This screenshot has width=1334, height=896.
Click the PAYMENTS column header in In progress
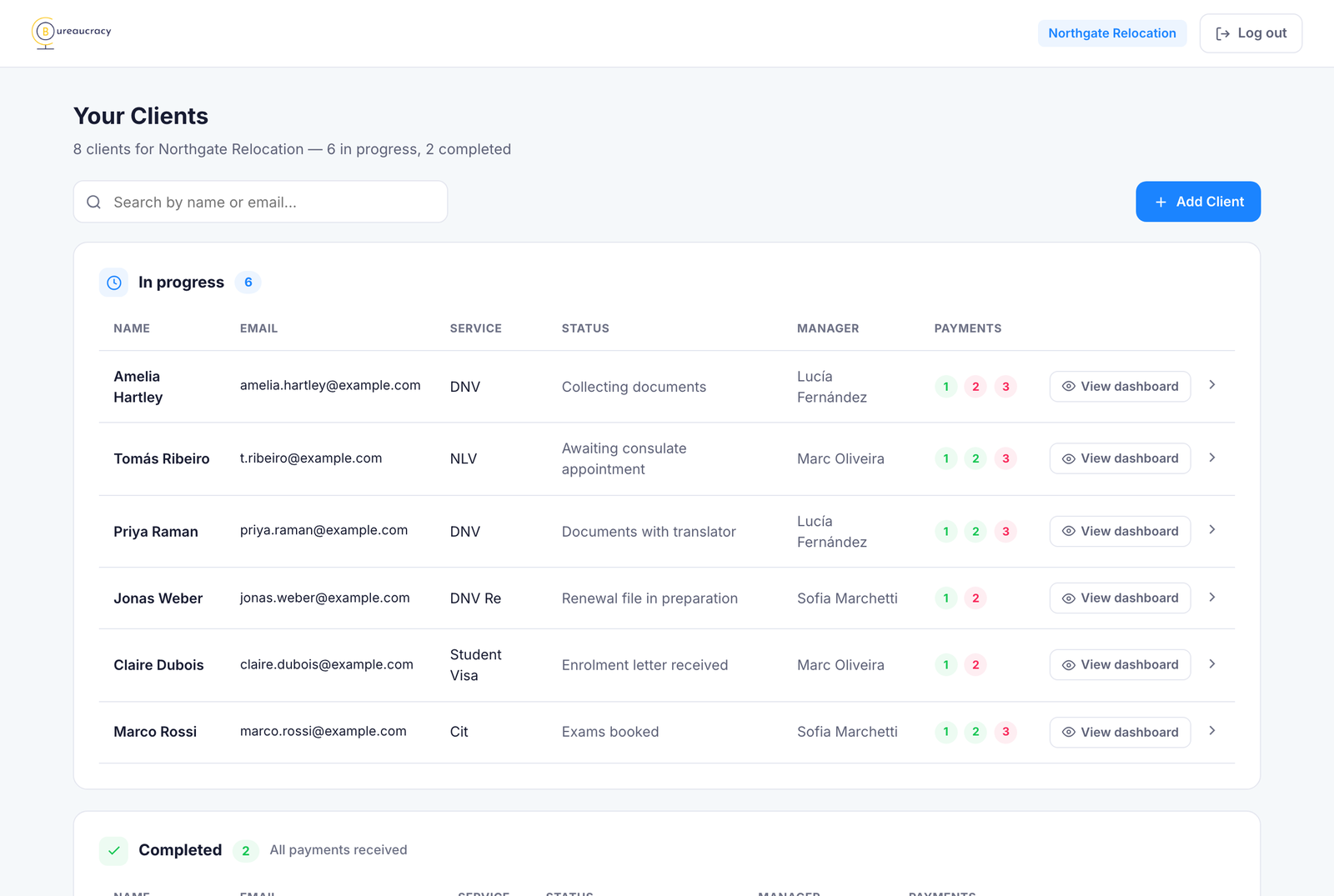point(968,328)
